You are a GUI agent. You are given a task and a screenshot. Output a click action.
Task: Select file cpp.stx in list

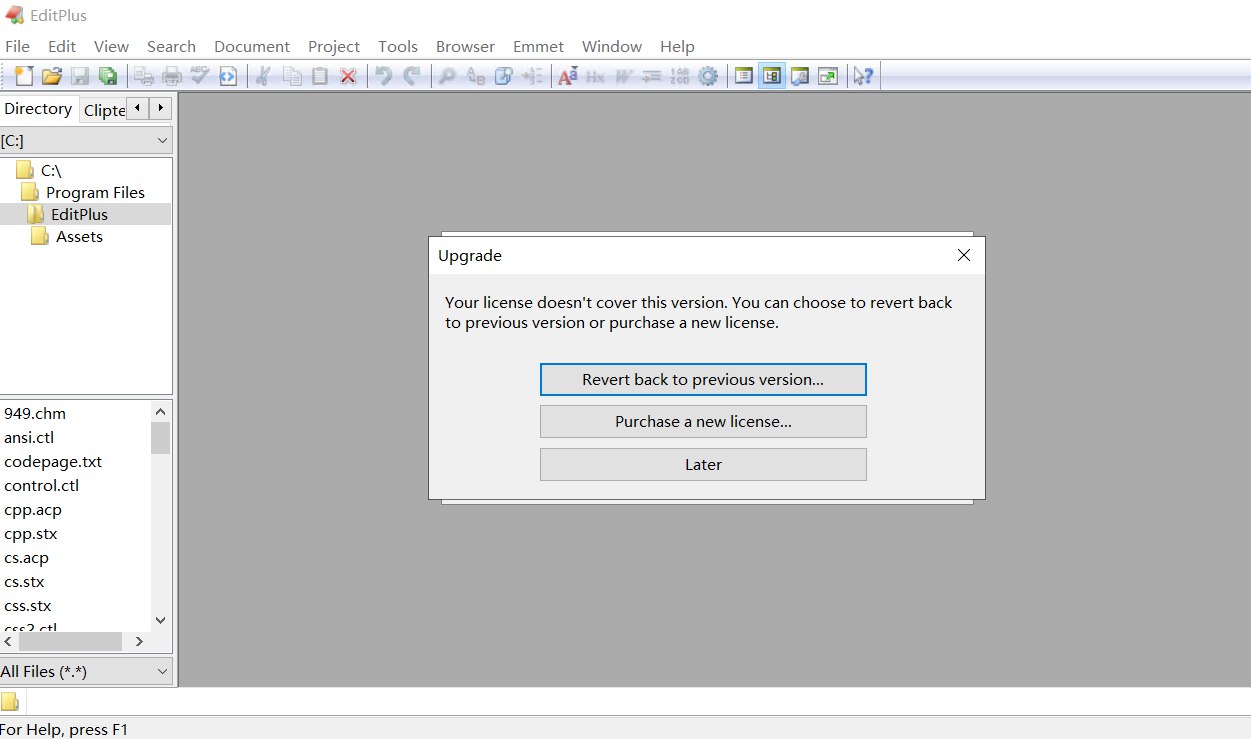pyautogui.click(x=31, y=534)
